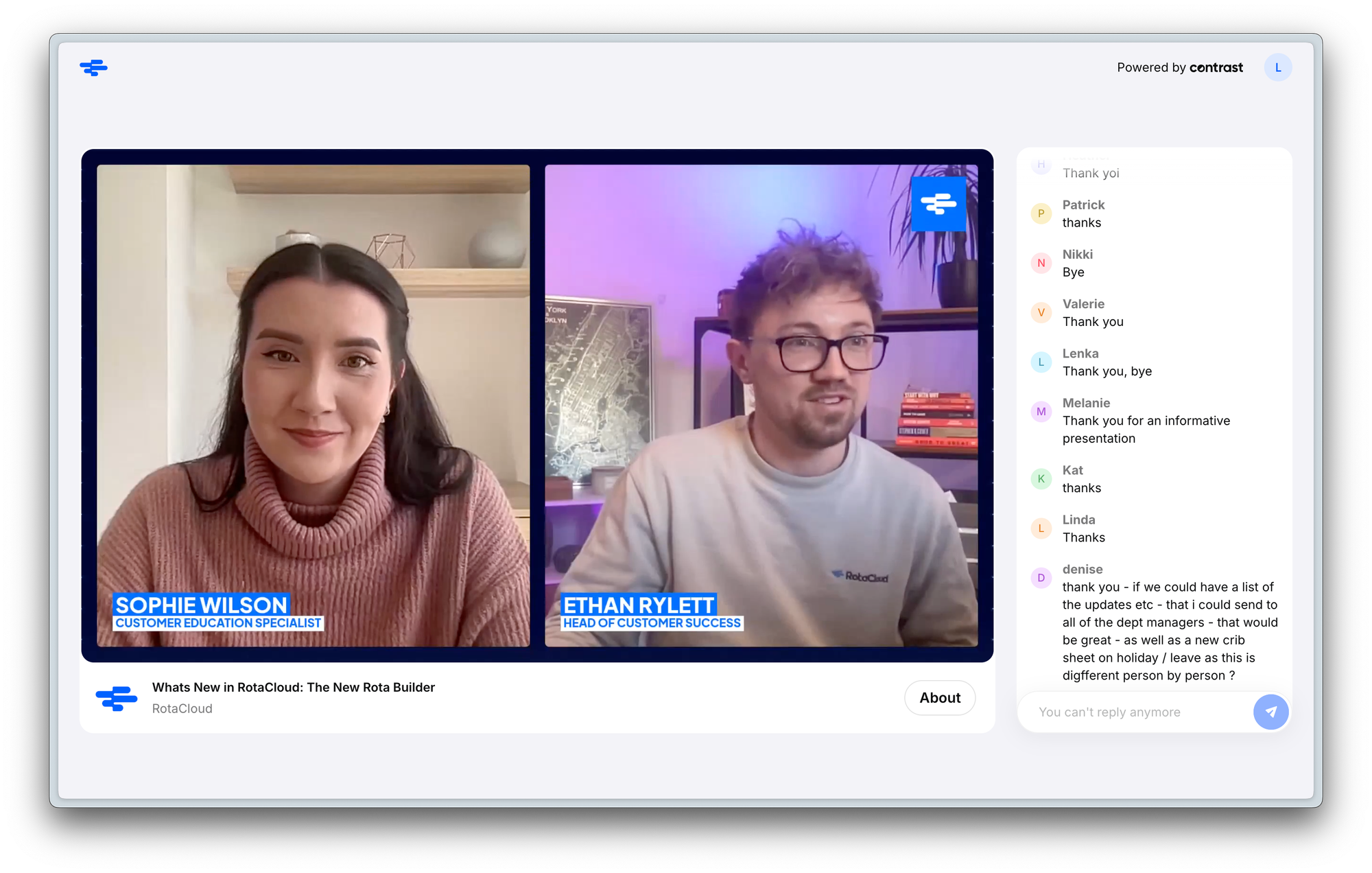Image resolution: width=1372 pixels, height=873 pixels.
Task: Open your profile via the L avatar top right
Action: click(1277, 67)
